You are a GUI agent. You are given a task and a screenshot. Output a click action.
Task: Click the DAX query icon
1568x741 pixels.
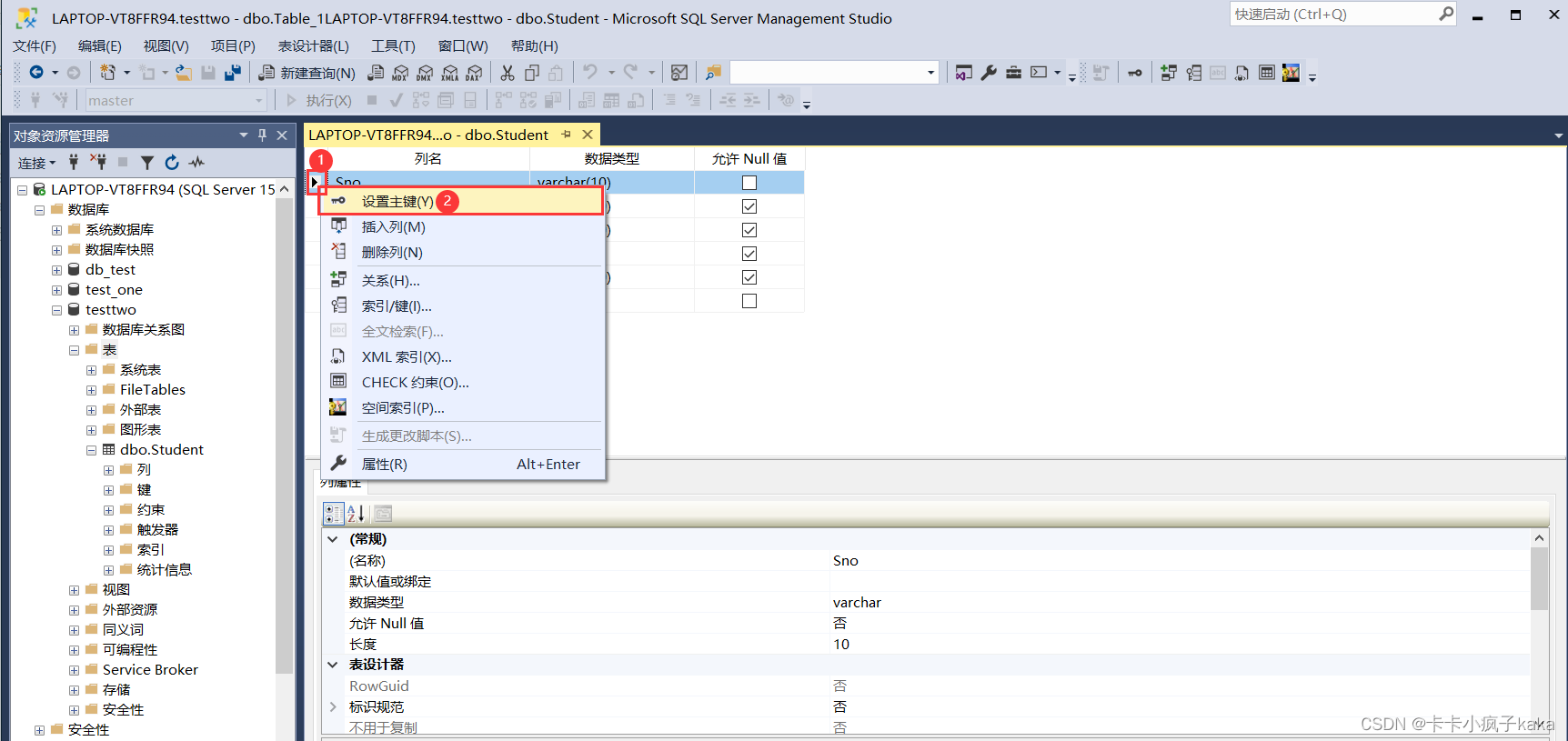click(474, 73)
